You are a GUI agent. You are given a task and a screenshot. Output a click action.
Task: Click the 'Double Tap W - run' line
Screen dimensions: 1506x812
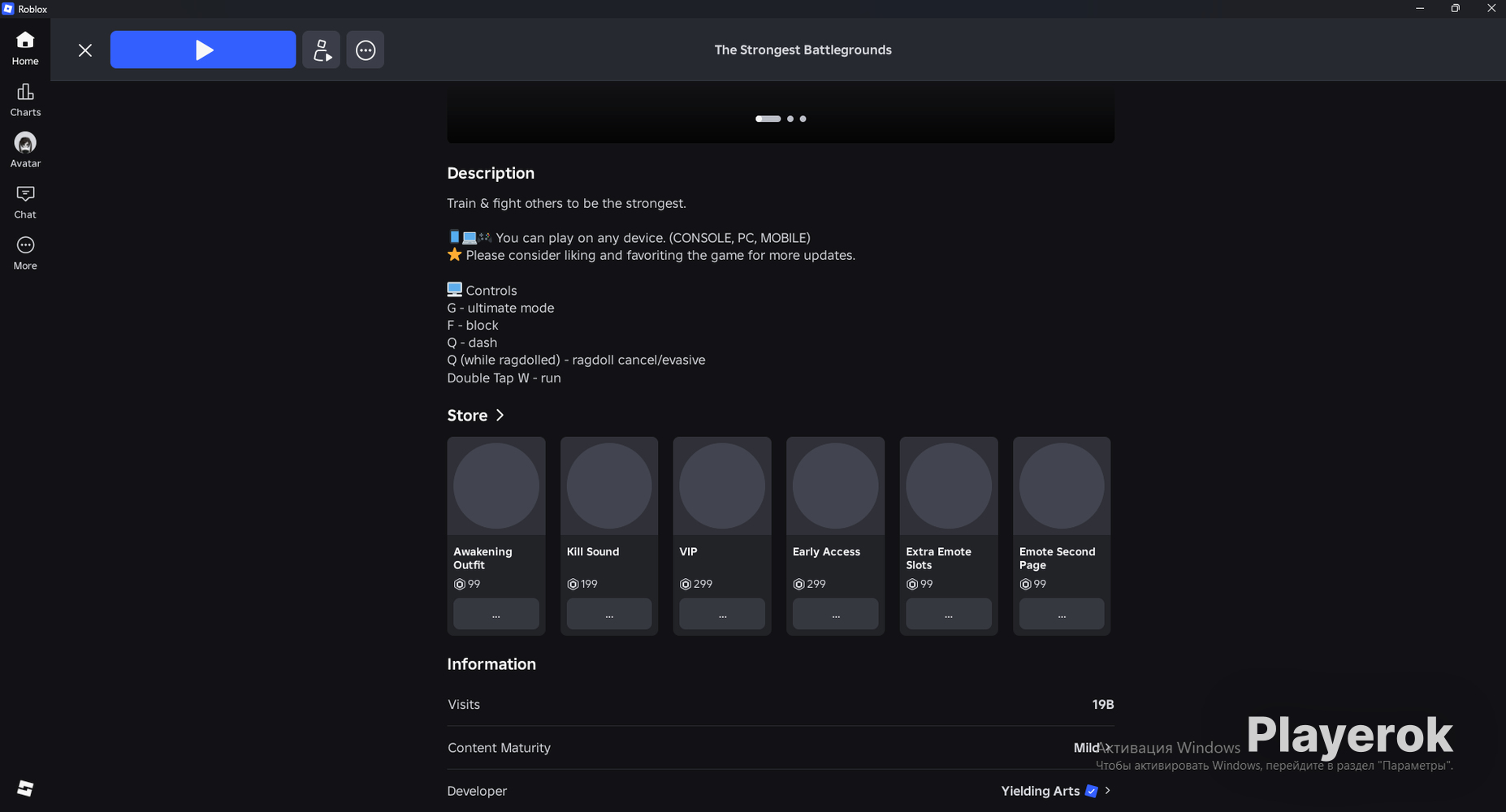[x=504, y=378]
